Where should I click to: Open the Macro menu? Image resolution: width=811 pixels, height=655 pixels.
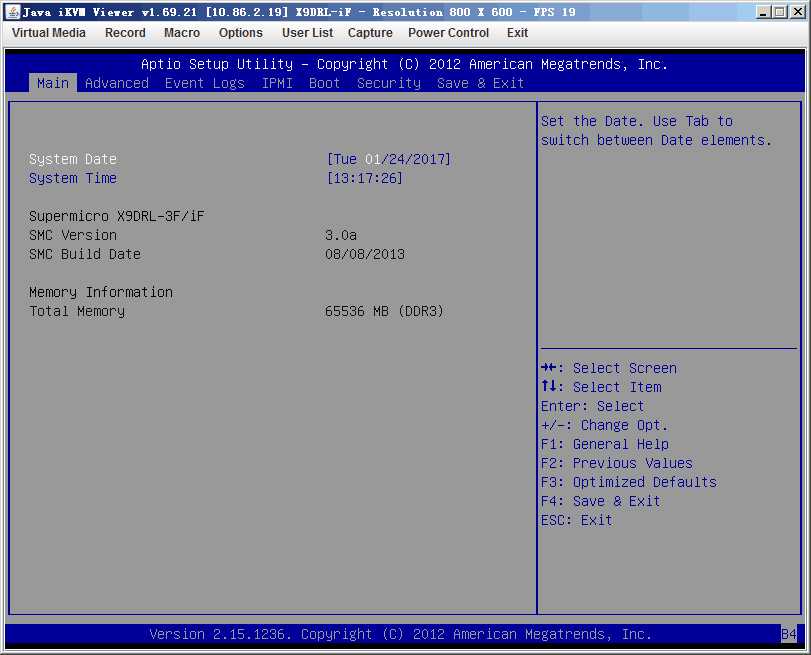[x=182, y=33]
